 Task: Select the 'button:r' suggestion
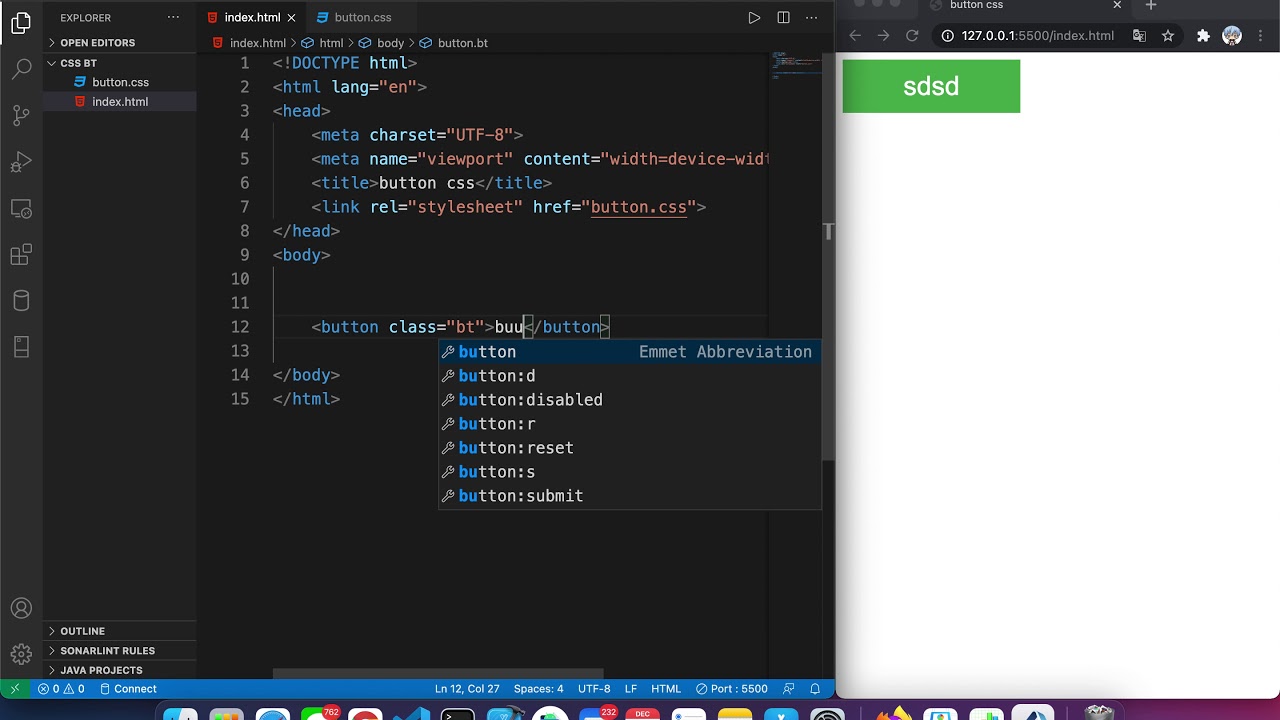tap(630, 424)
